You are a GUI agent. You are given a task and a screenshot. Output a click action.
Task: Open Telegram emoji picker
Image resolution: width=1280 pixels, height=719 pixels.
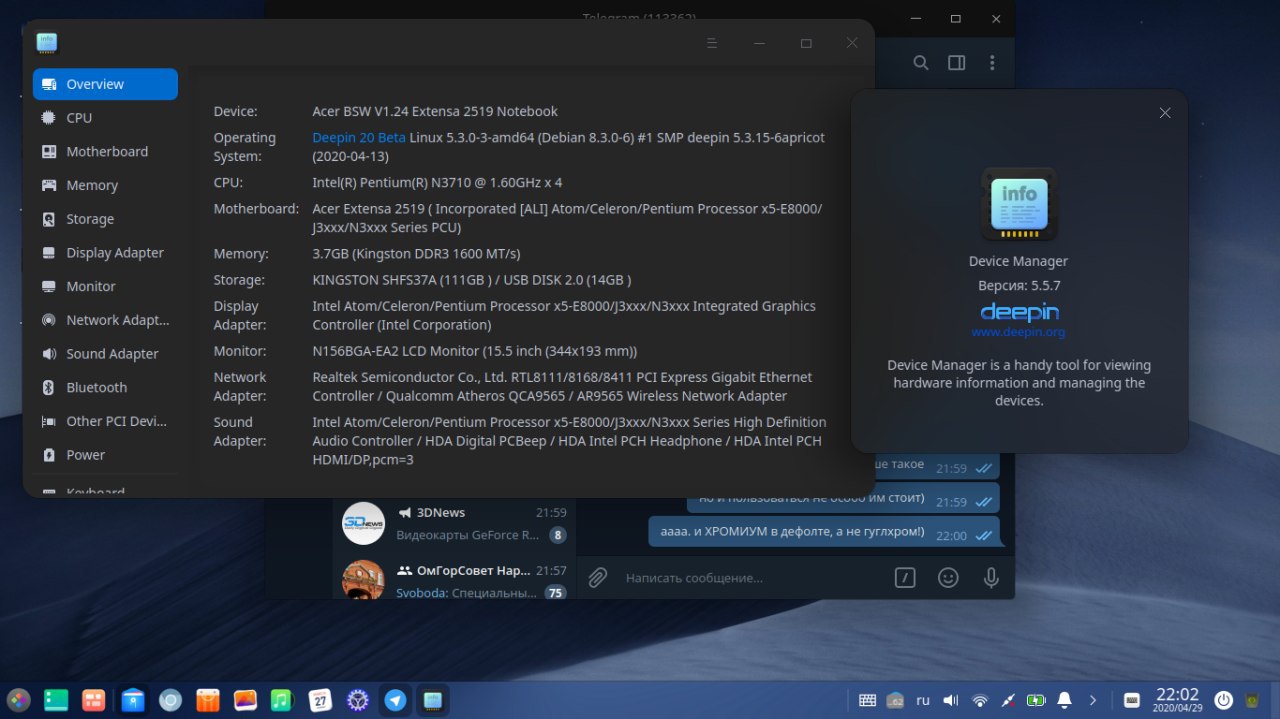click(948, 578)
